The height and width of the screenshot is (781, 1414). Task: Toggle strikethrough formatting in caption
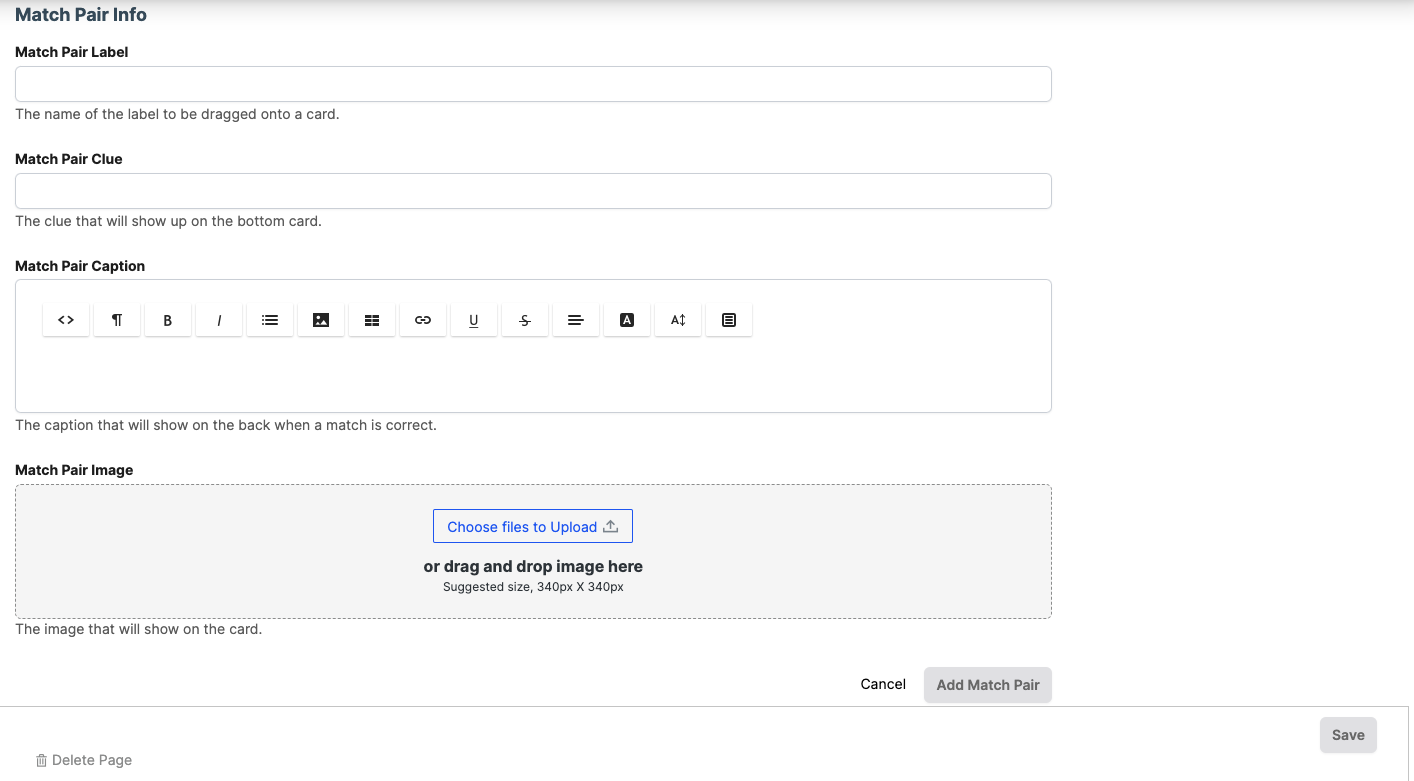click(x=525, y=320)
